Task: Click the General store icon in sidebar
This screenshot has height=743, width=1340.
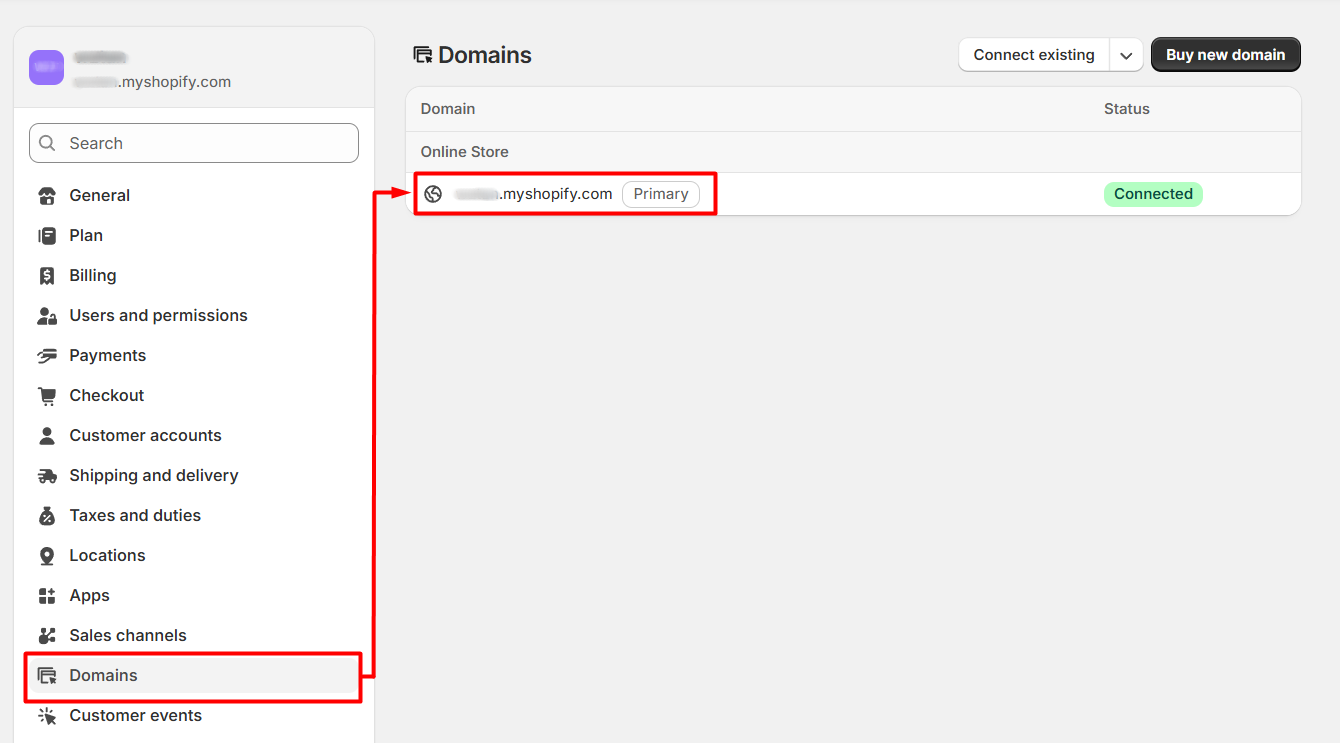Action: [47, 196]
